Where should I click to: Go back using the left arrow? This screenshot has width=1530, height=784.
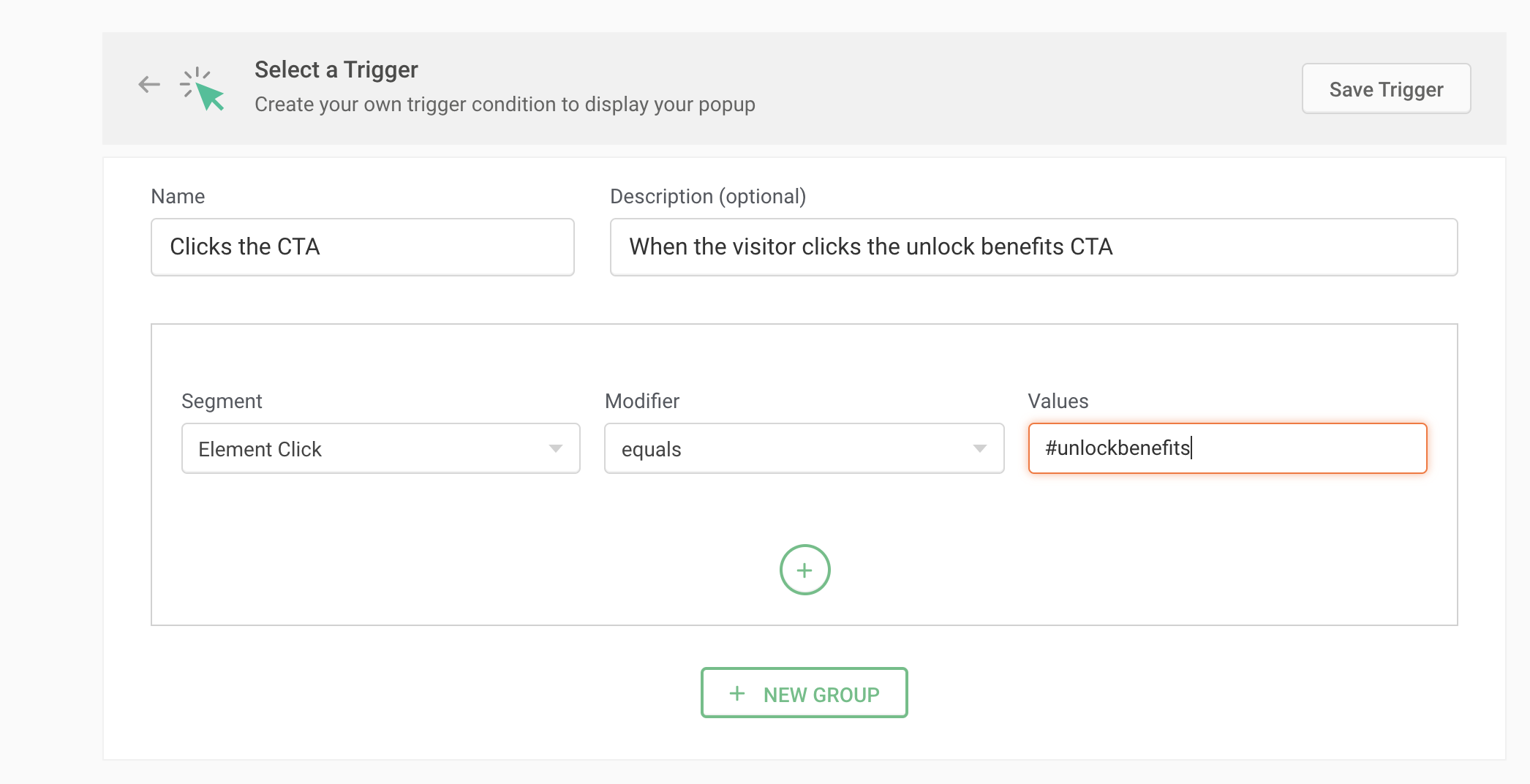pos(149,85)
